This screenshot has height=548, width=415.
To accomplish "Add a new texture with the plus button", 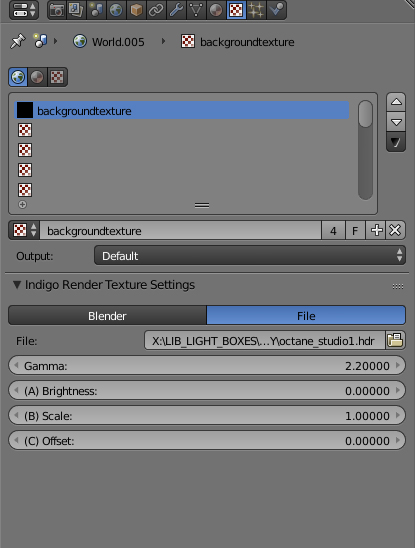I will [376, 230].
